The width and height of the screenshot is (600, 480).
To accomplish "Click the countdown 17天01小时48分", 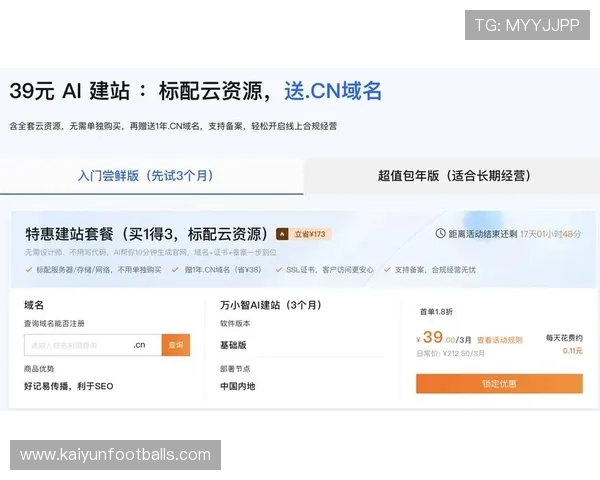I will (550, 234).
